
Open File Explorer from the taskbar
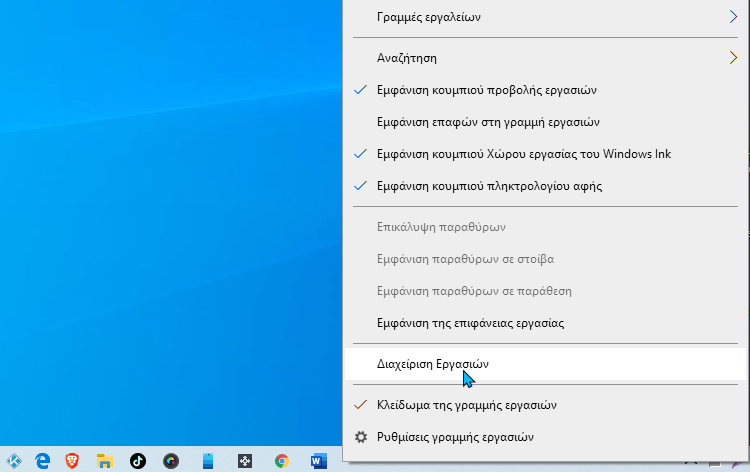click(105, 461)
